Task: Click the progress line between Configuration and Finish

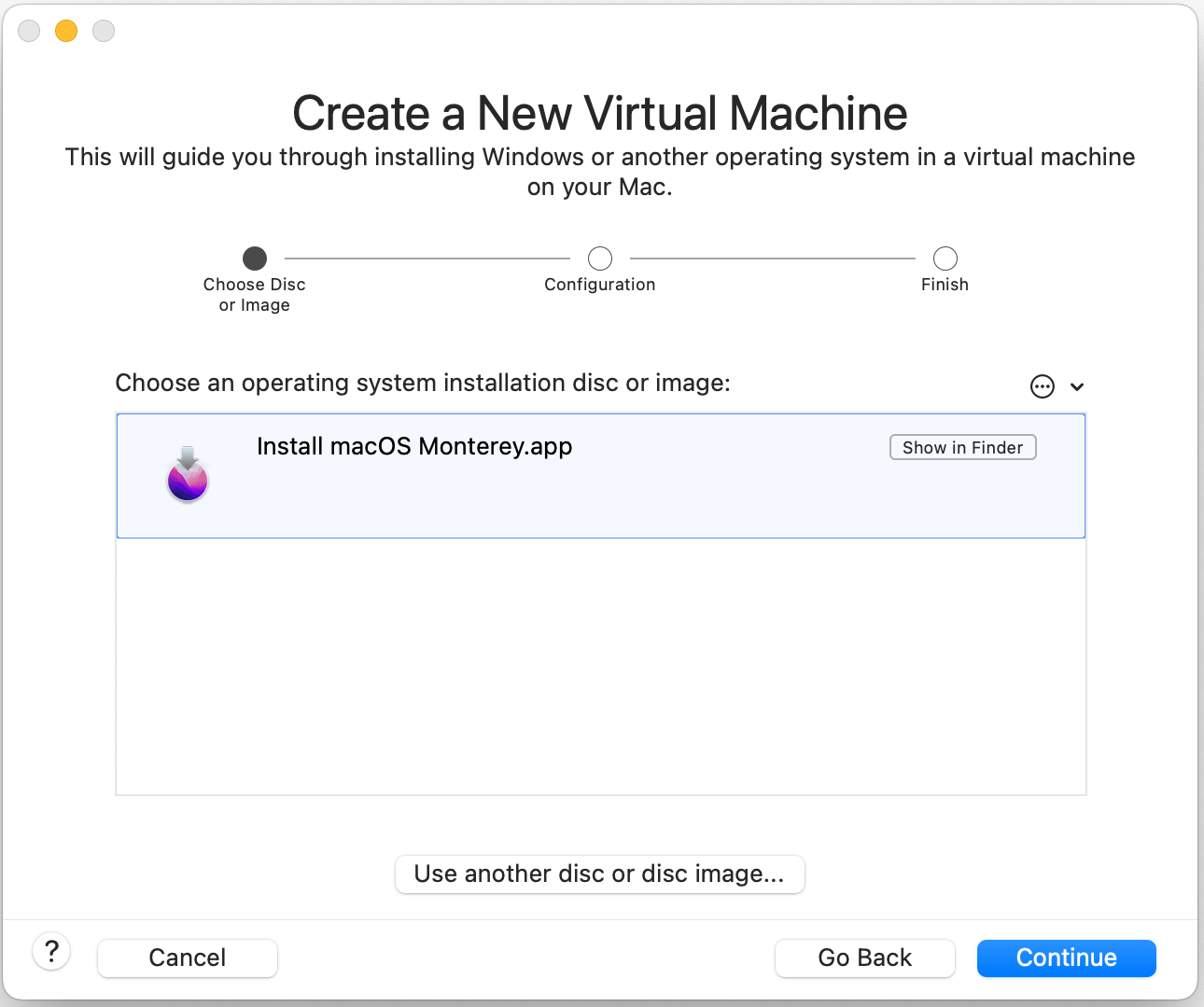Action: [x=772, y=258]
